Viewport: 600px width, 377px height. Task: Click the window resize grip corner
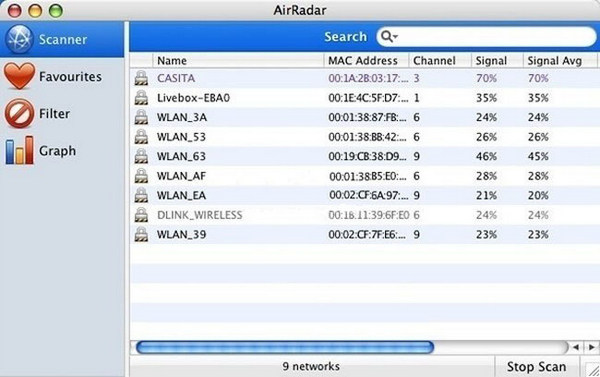592,369
